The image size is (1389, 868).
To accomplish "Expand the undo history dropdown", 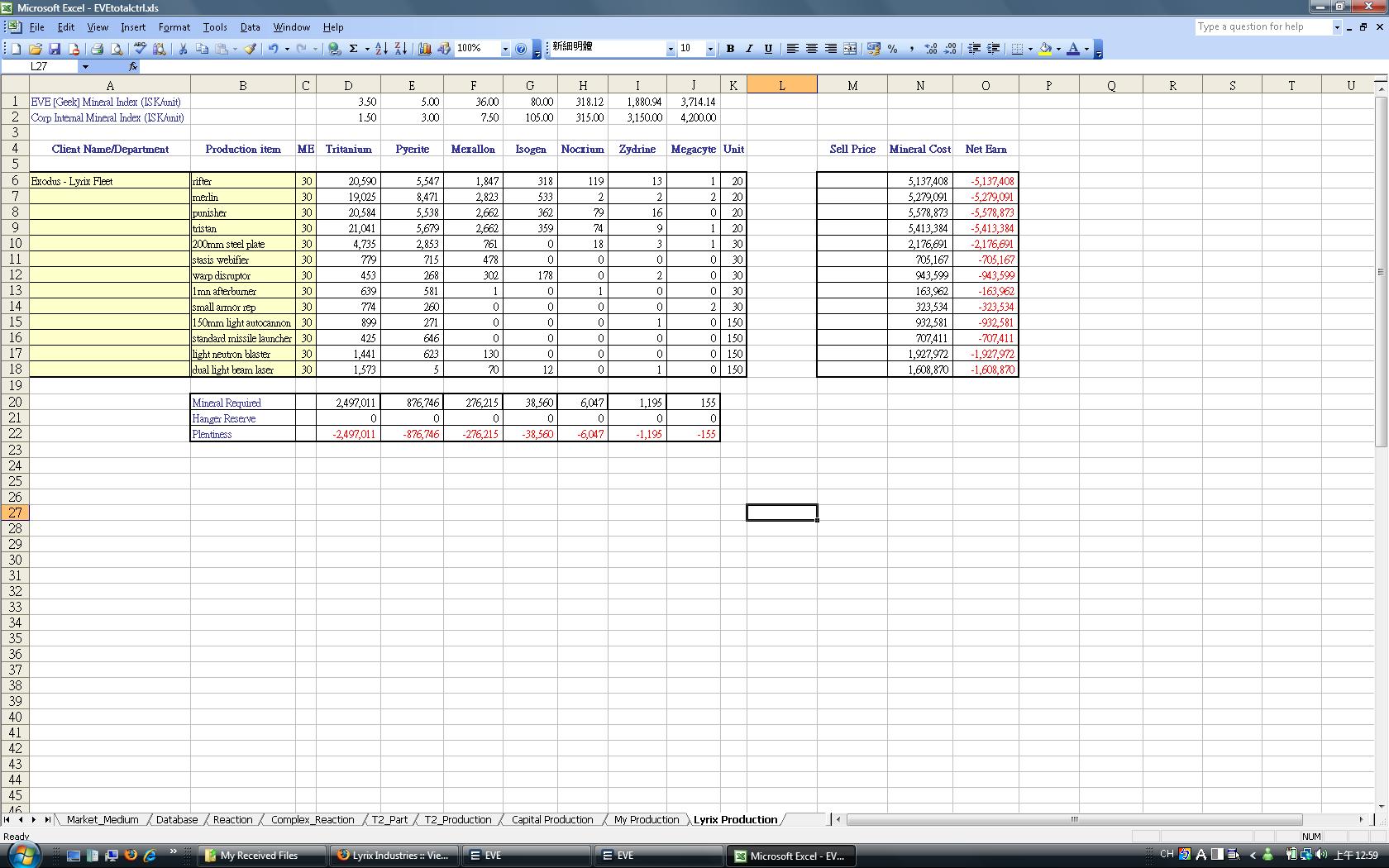I will (287, 49).
